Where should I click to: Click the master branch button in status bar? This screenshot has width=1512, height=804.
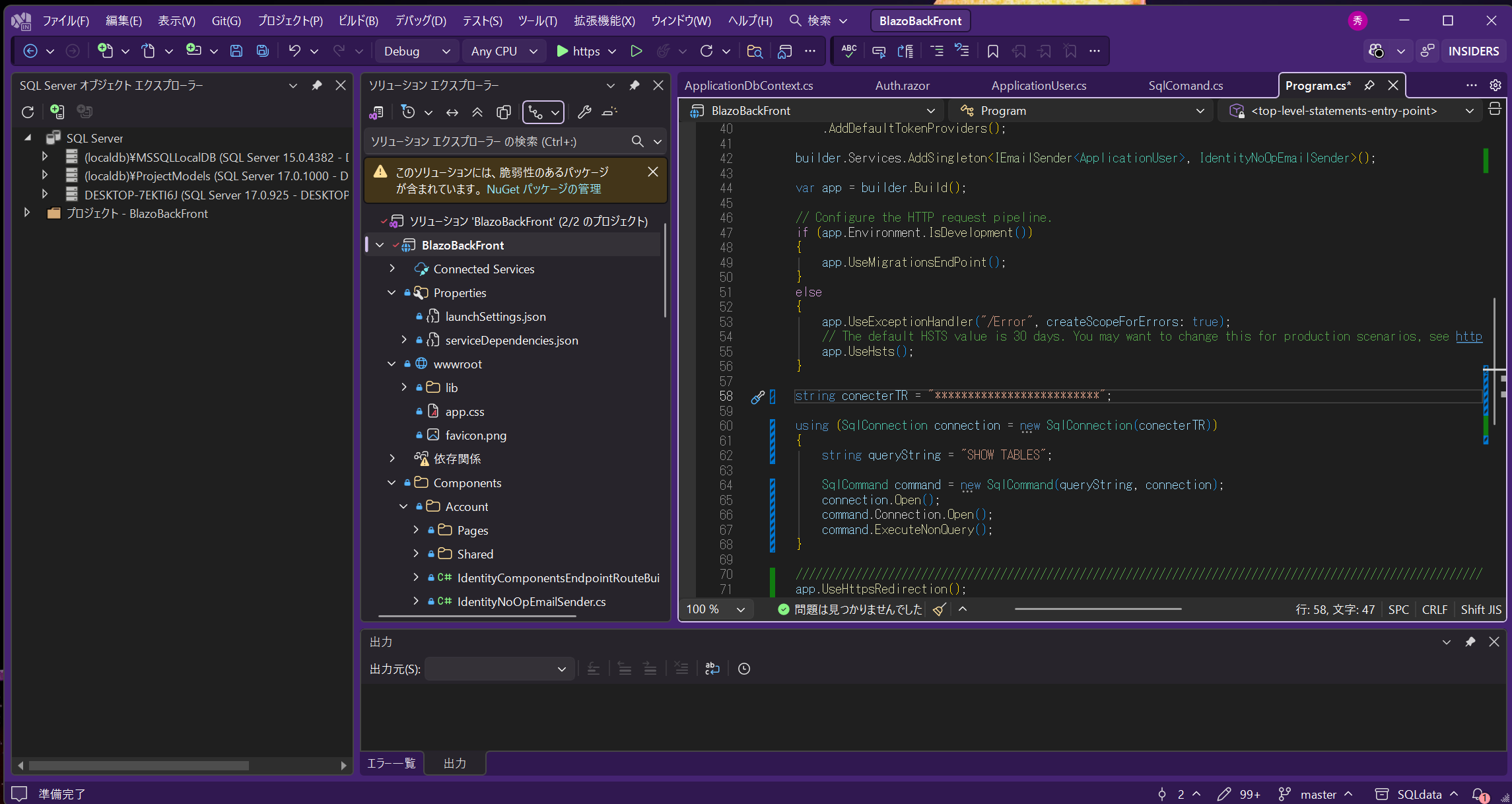point(1317,794)
